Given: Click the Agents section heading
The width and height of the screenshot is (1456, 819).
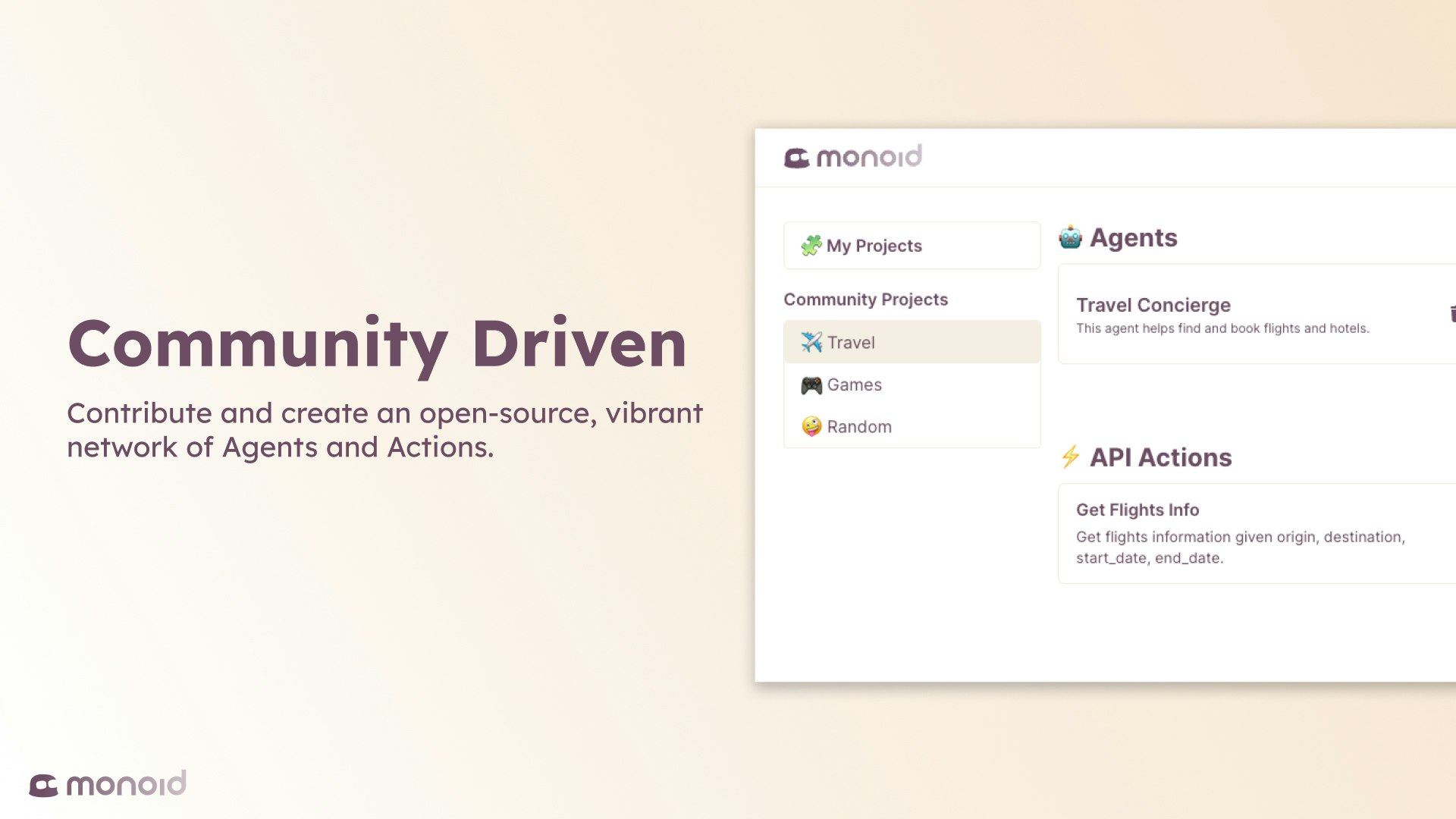Looking at the screenshot, I should [1133, 238].
